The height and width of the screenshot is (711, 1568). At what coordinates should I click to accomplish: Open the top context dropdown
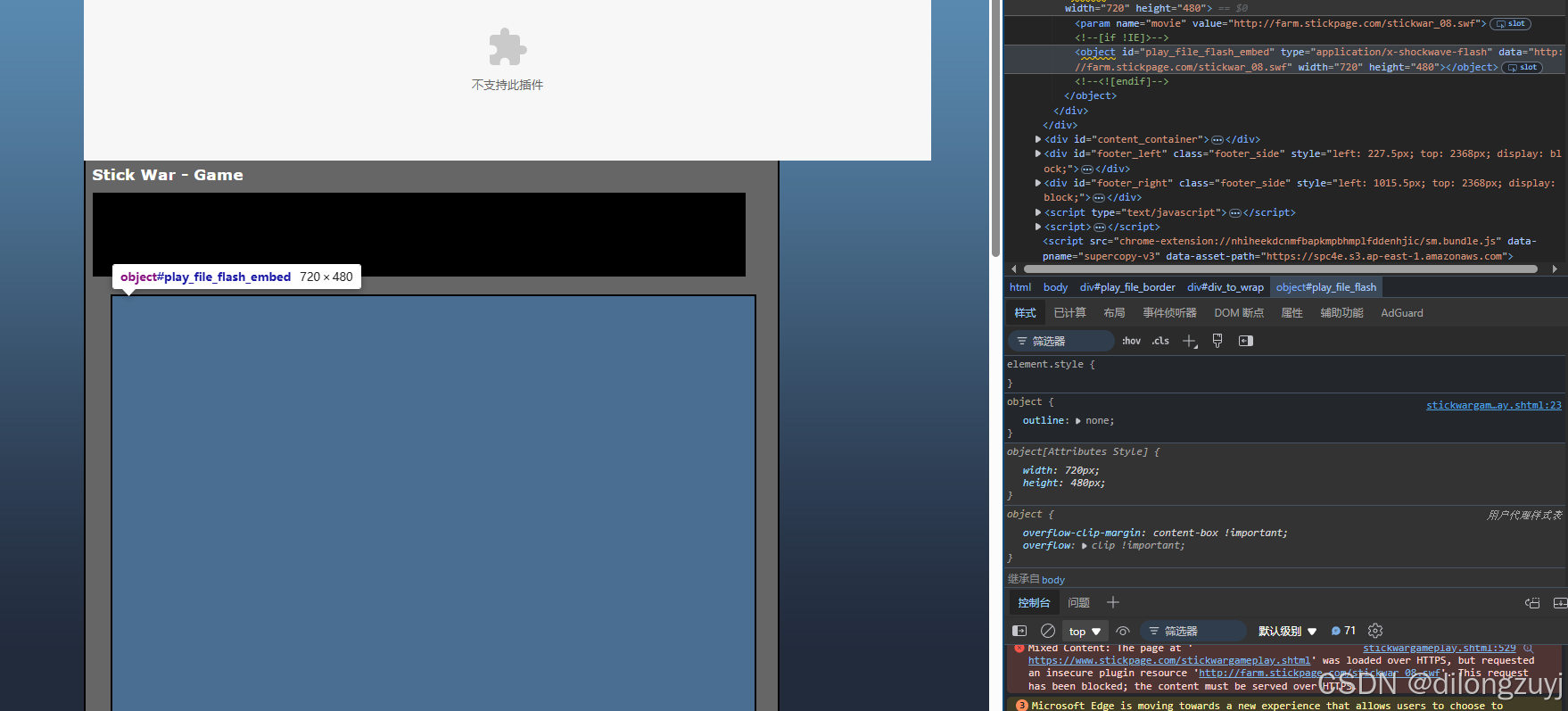click(x=1085, y=631)
